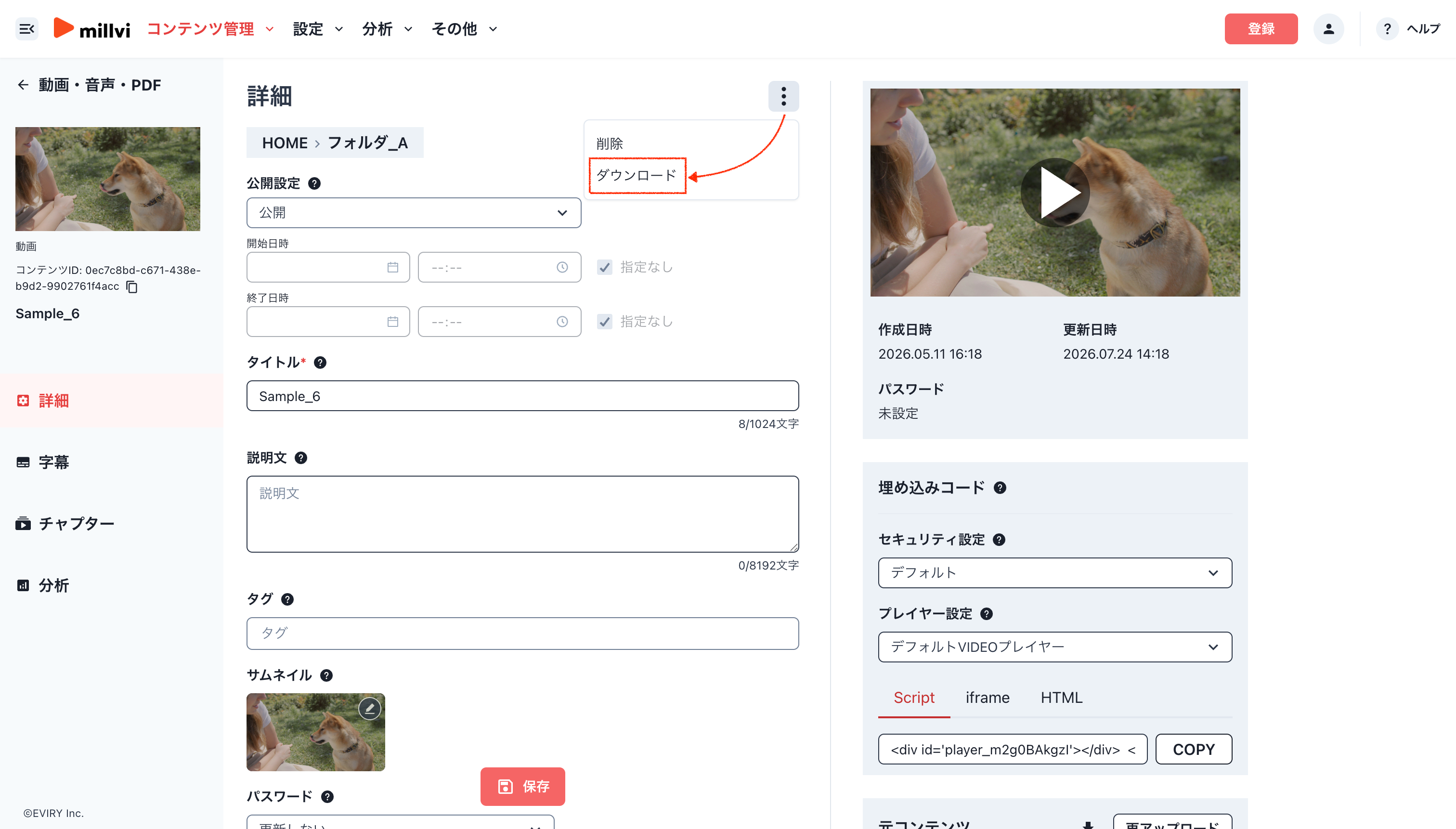The height and width of the screenshot is (829, 1456).
Task: Edit the thumbnail with the pencil icon
Action: click(x=370, y=709)
